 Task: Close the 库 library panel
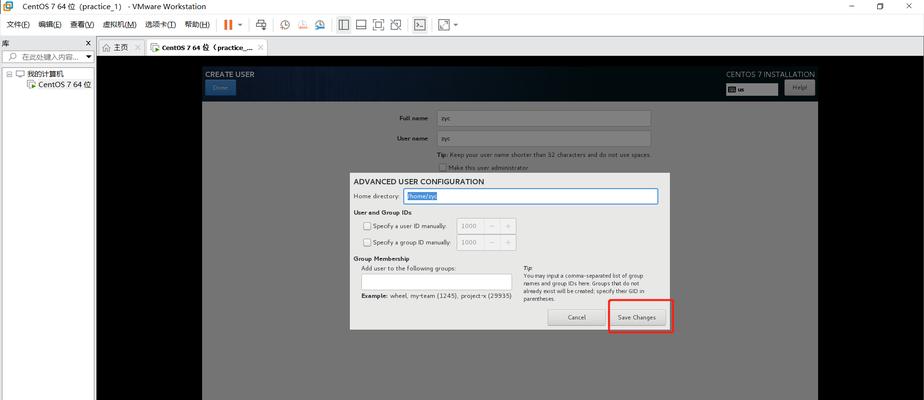(x=88, y=43)
